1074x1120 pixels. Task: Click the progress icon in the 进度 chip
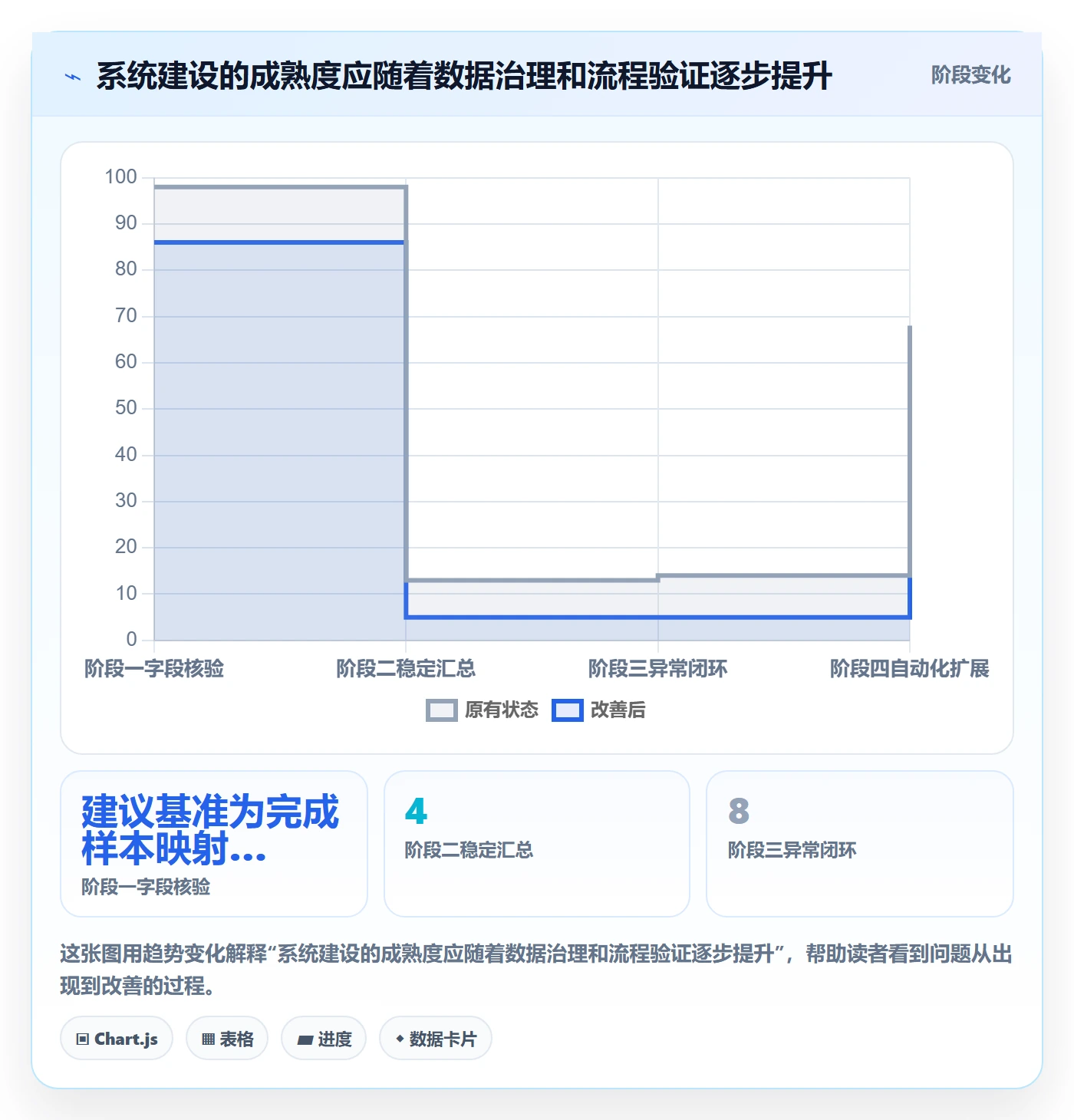click(305, 1040)
